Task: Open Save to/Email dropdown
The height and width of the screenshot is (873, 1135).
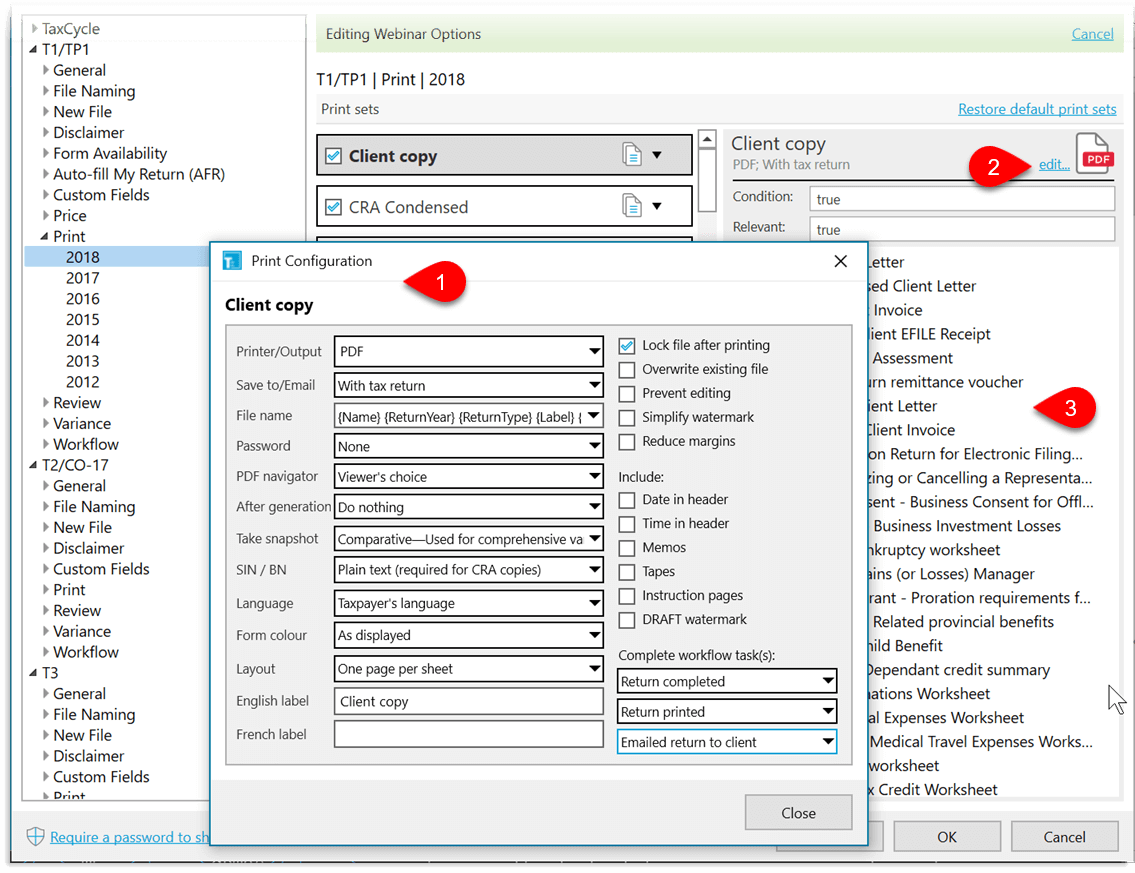Action: pyautogui.click(x=468, y=385)
